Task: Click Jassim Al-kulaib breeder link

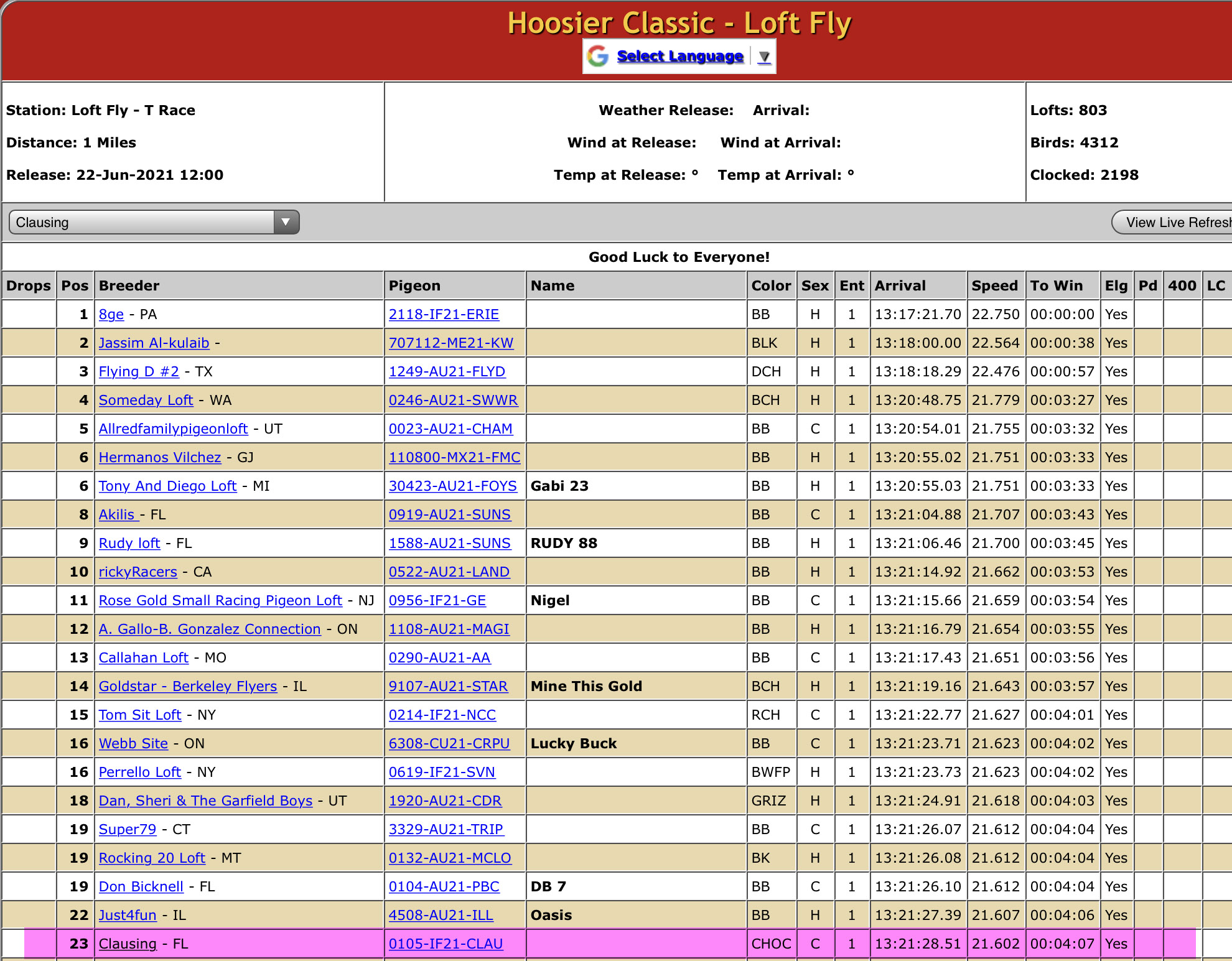Action: click(154, 343)
